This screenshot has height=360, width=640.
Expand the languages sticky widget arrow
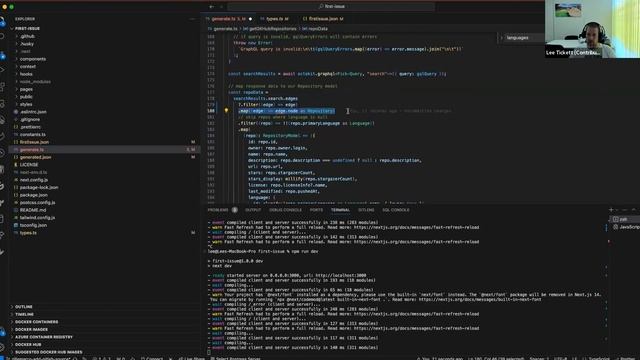502,38
